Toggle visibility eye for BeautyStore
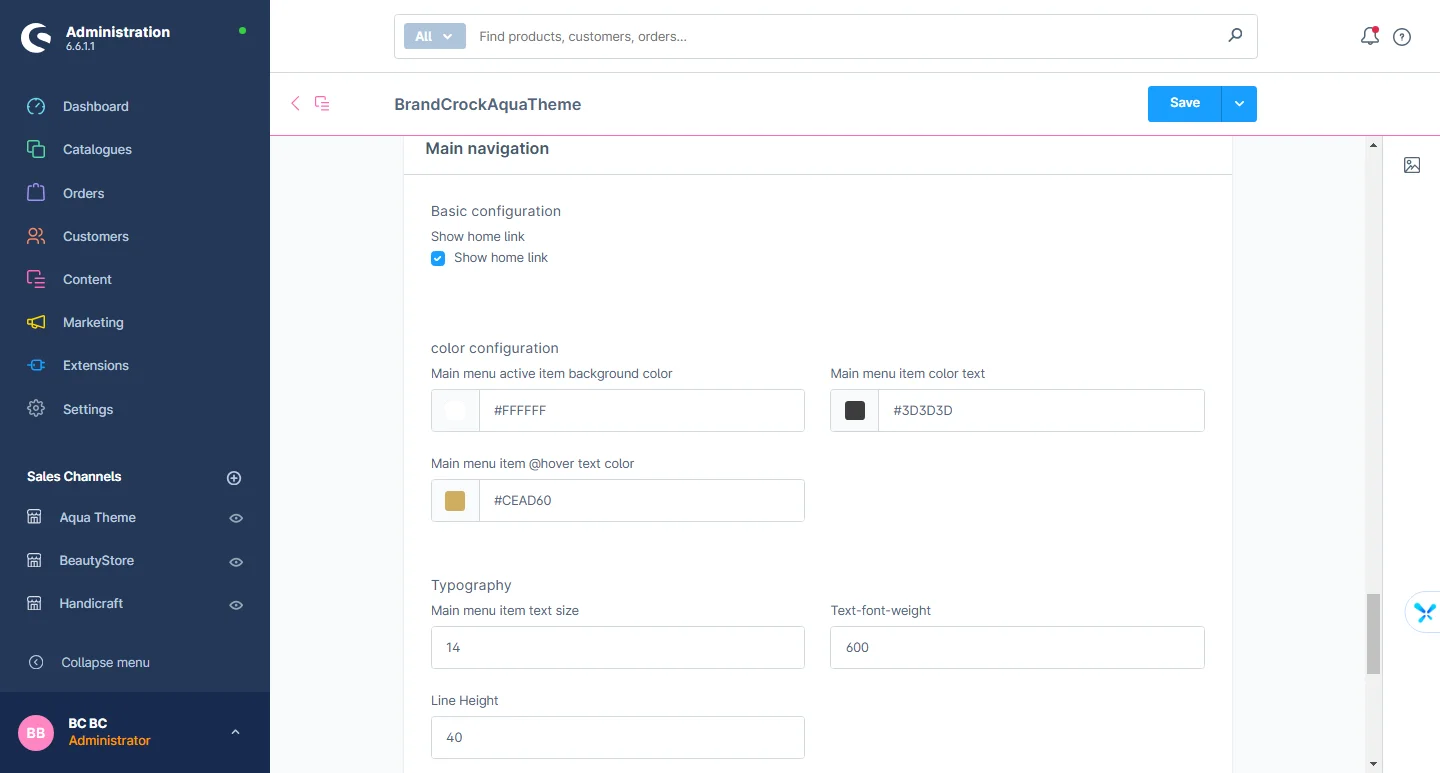 click(x=236, y=562)
